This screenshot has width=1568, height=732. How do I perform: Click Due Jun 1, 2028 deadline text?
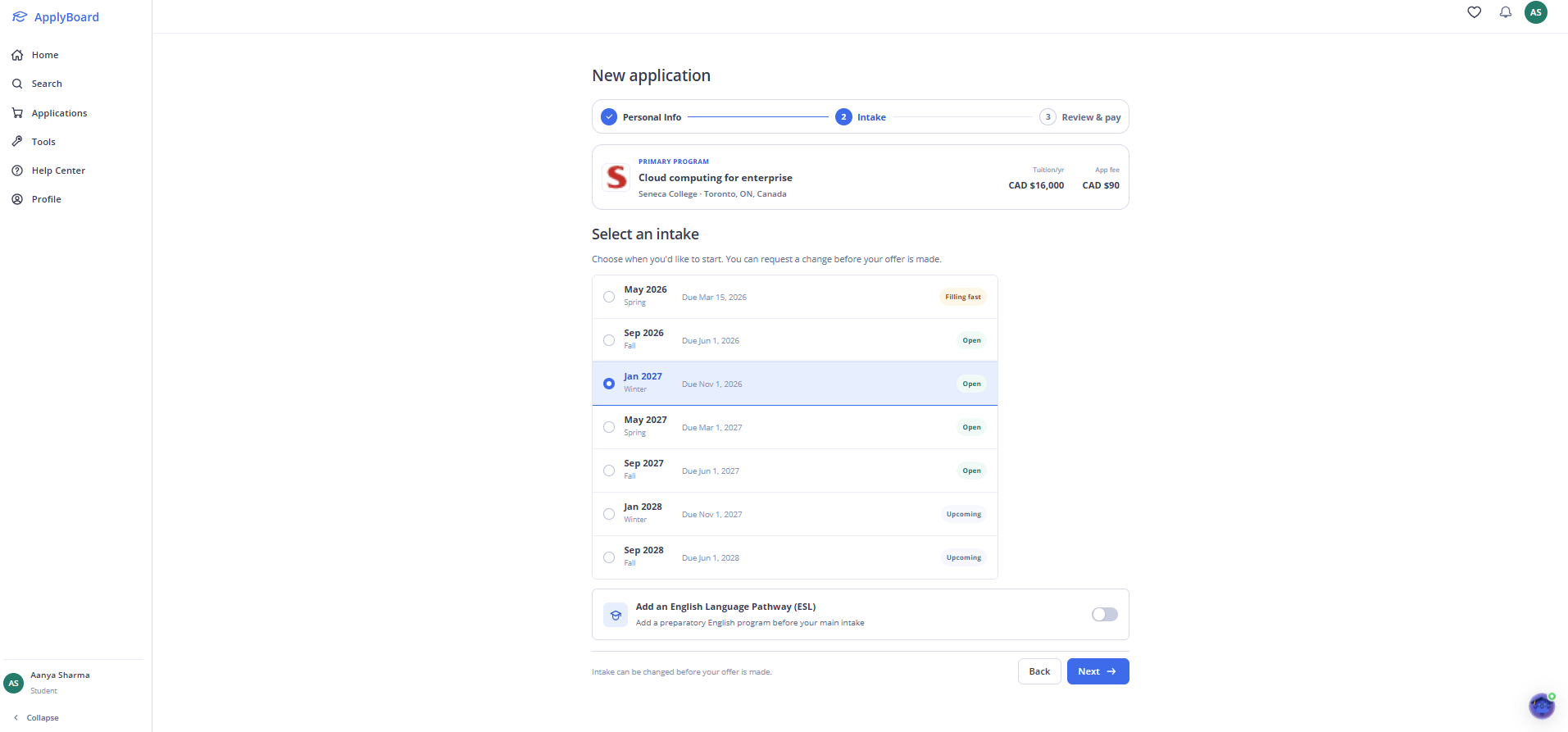711,558
